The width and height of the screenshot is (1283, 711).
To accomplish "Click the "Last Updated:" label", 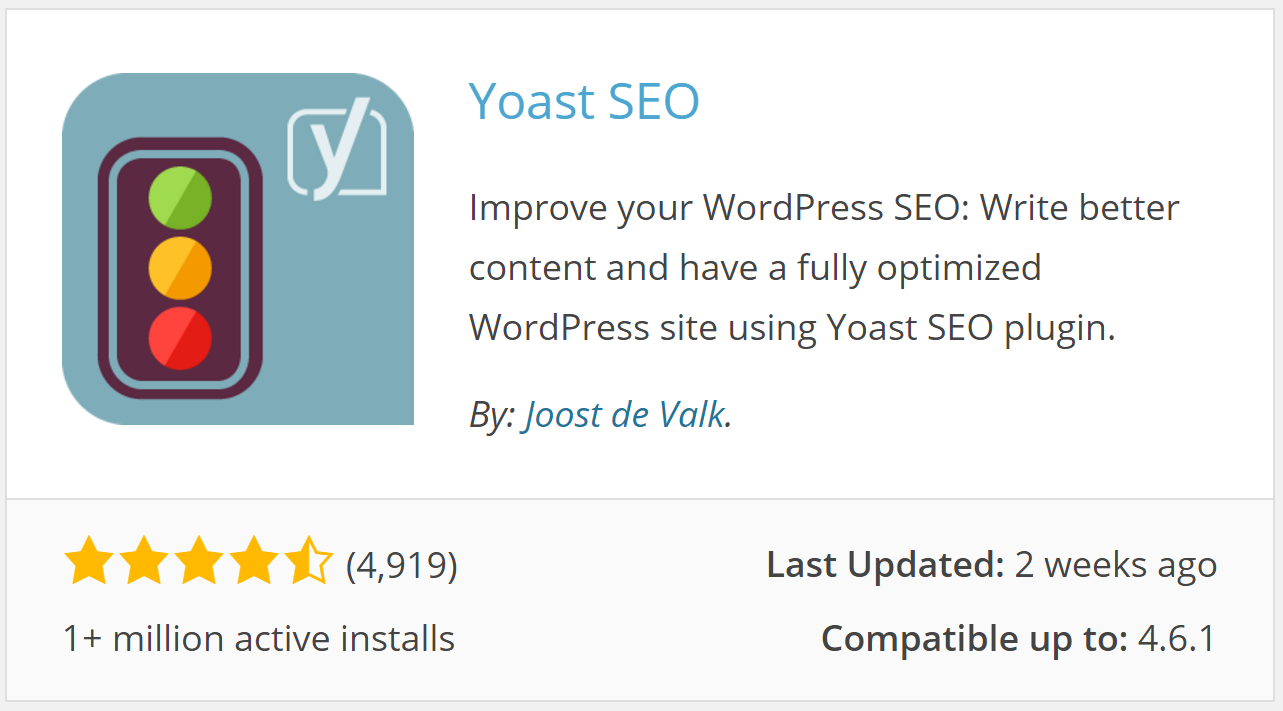I will click(x=885, y=565).
